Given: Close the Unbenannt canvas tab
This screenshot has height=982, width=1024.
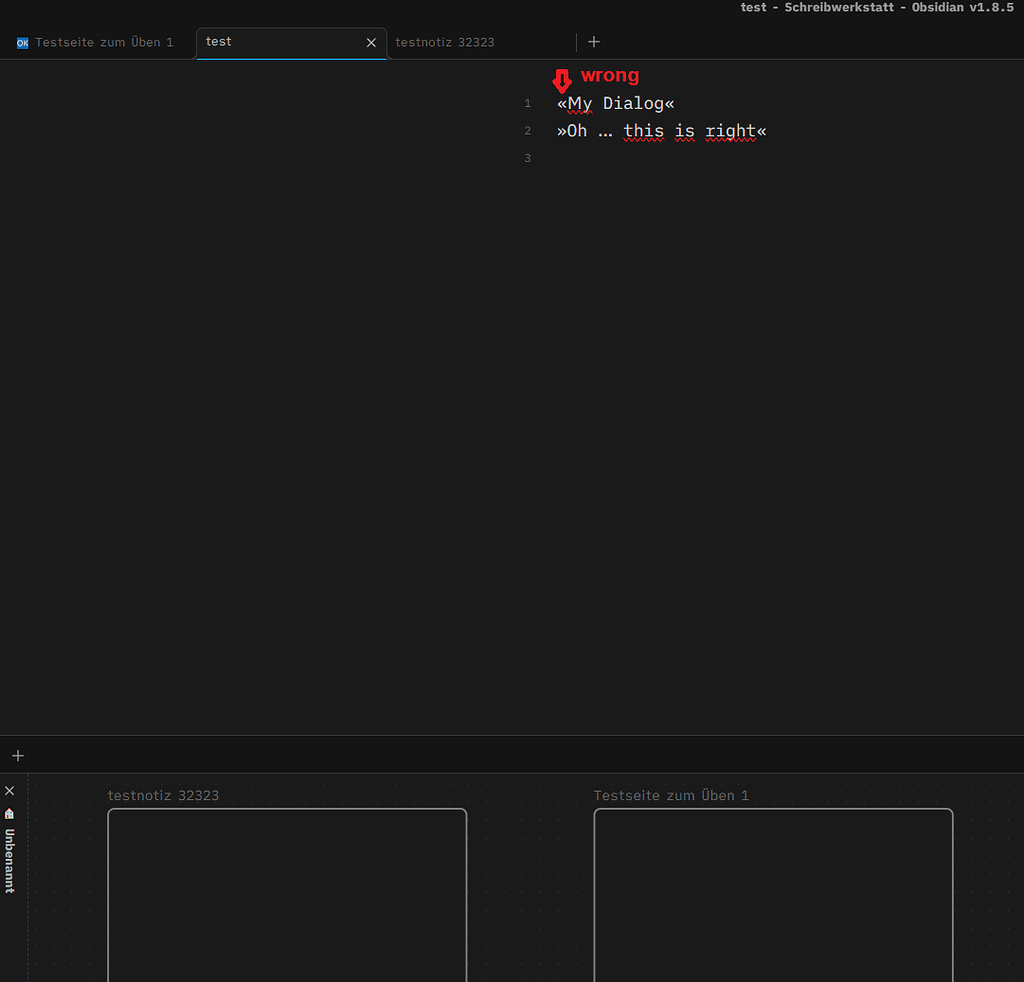Looking at the screenshot, I should click(x=9, y=789).
